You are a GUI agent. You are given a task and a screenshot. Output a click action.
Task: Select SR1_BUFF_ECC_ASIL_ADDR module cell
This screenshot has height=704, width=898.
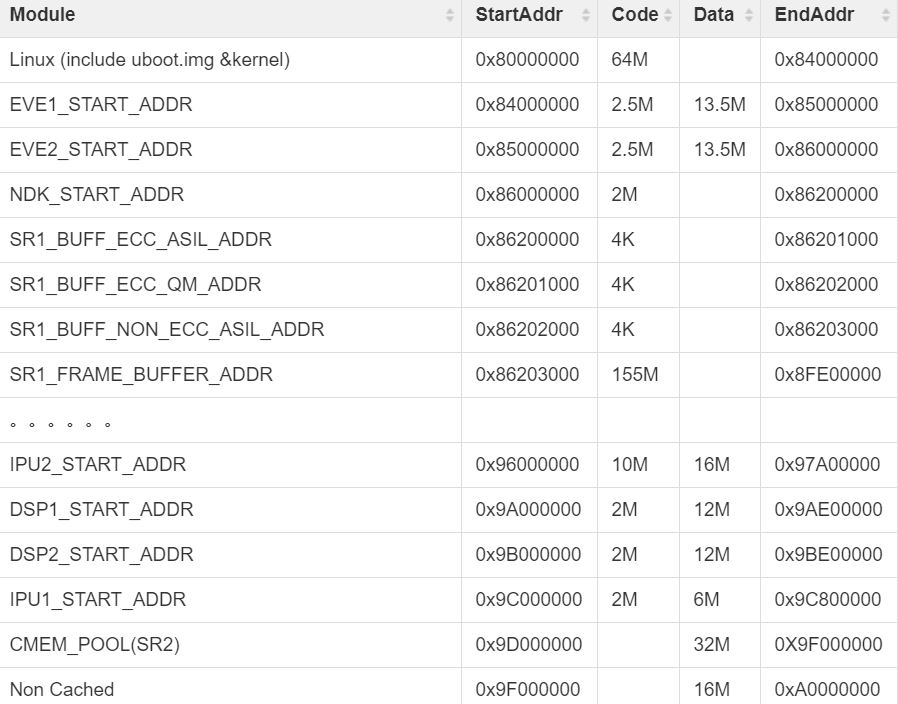tap(230, 239)
